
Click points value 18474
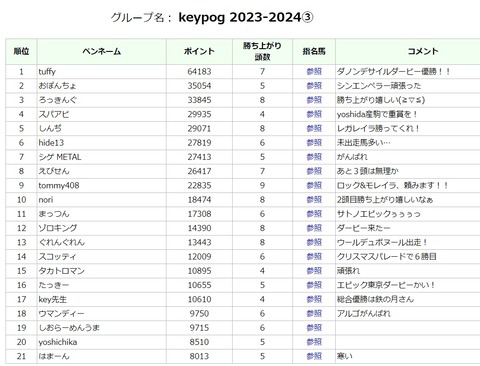click(199, 200)
